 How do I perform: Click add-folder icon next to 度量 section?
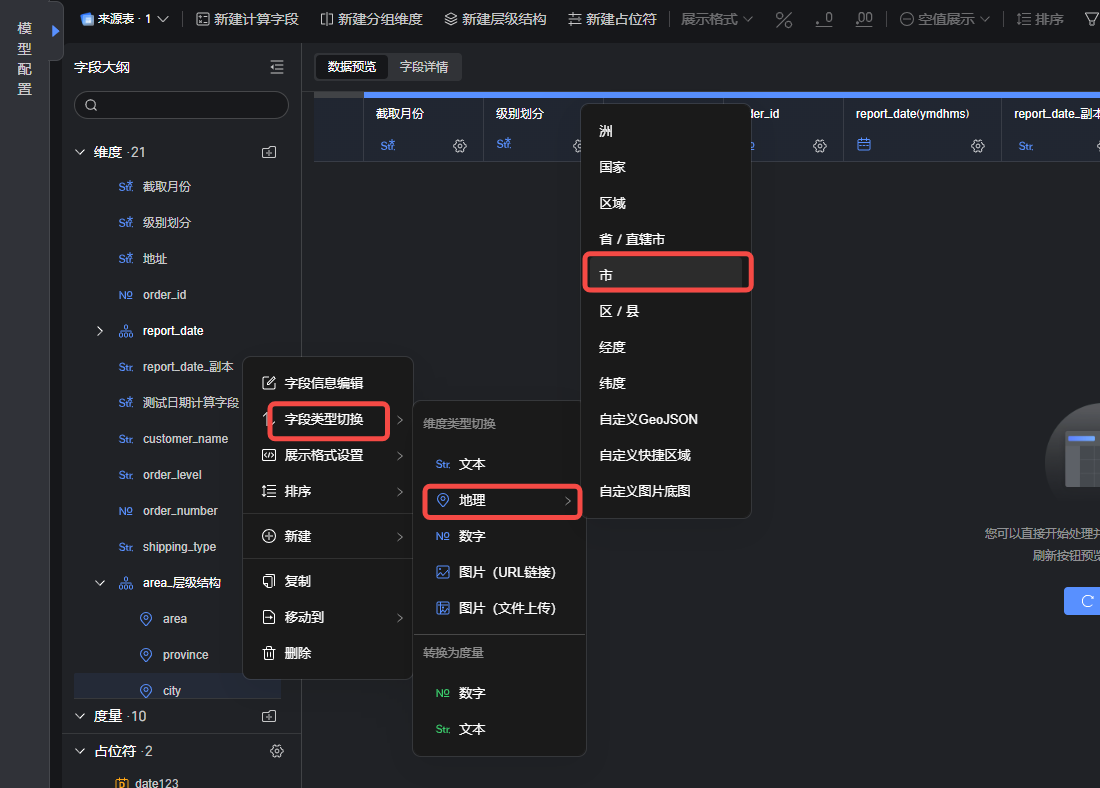click(268, 716)
